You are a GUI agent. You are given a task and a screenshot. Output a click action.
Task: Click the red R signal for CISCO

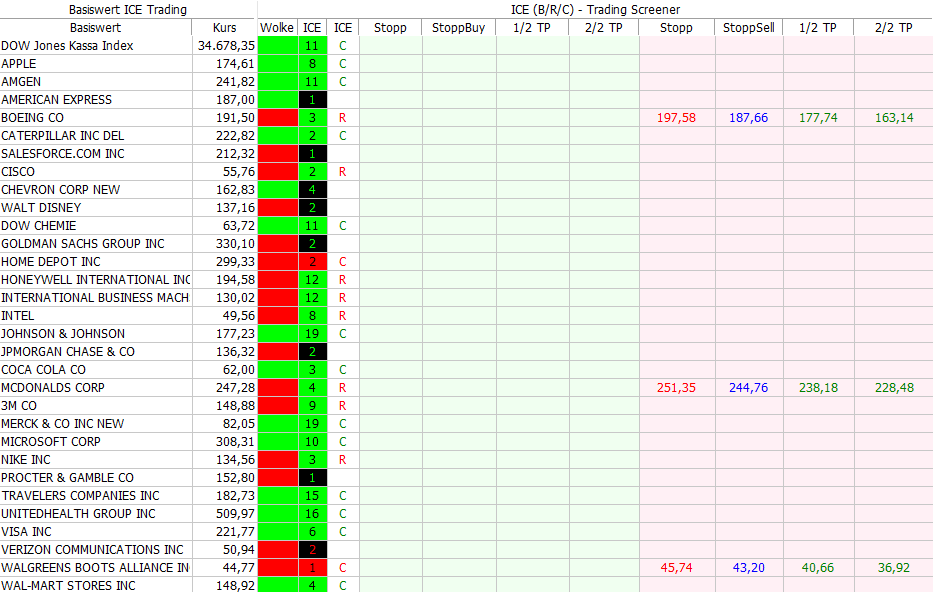(342, 172)
